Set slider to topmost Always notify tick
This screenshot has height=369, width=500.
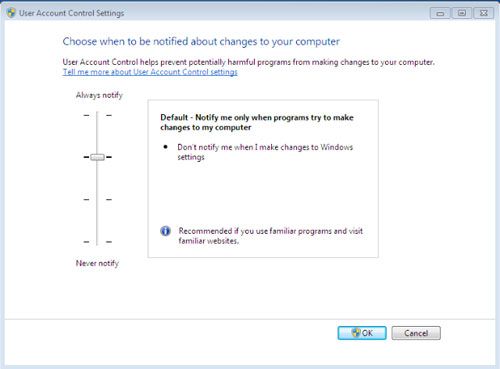coord(97,115)
